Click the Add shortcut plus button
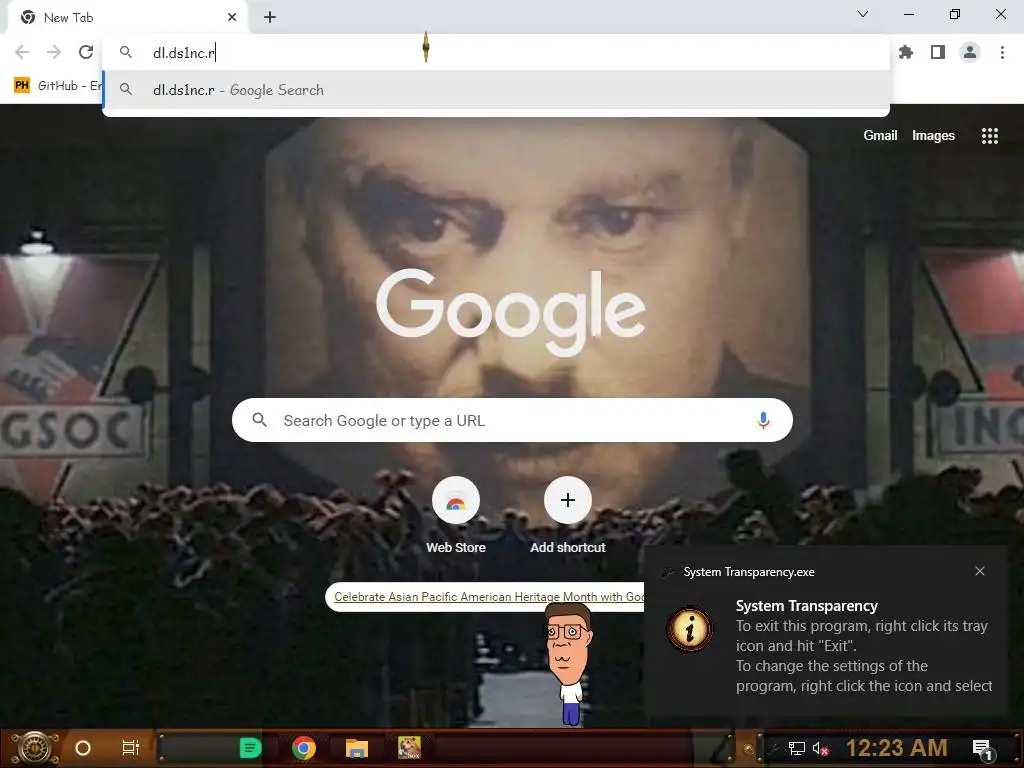 click(568, 500)
